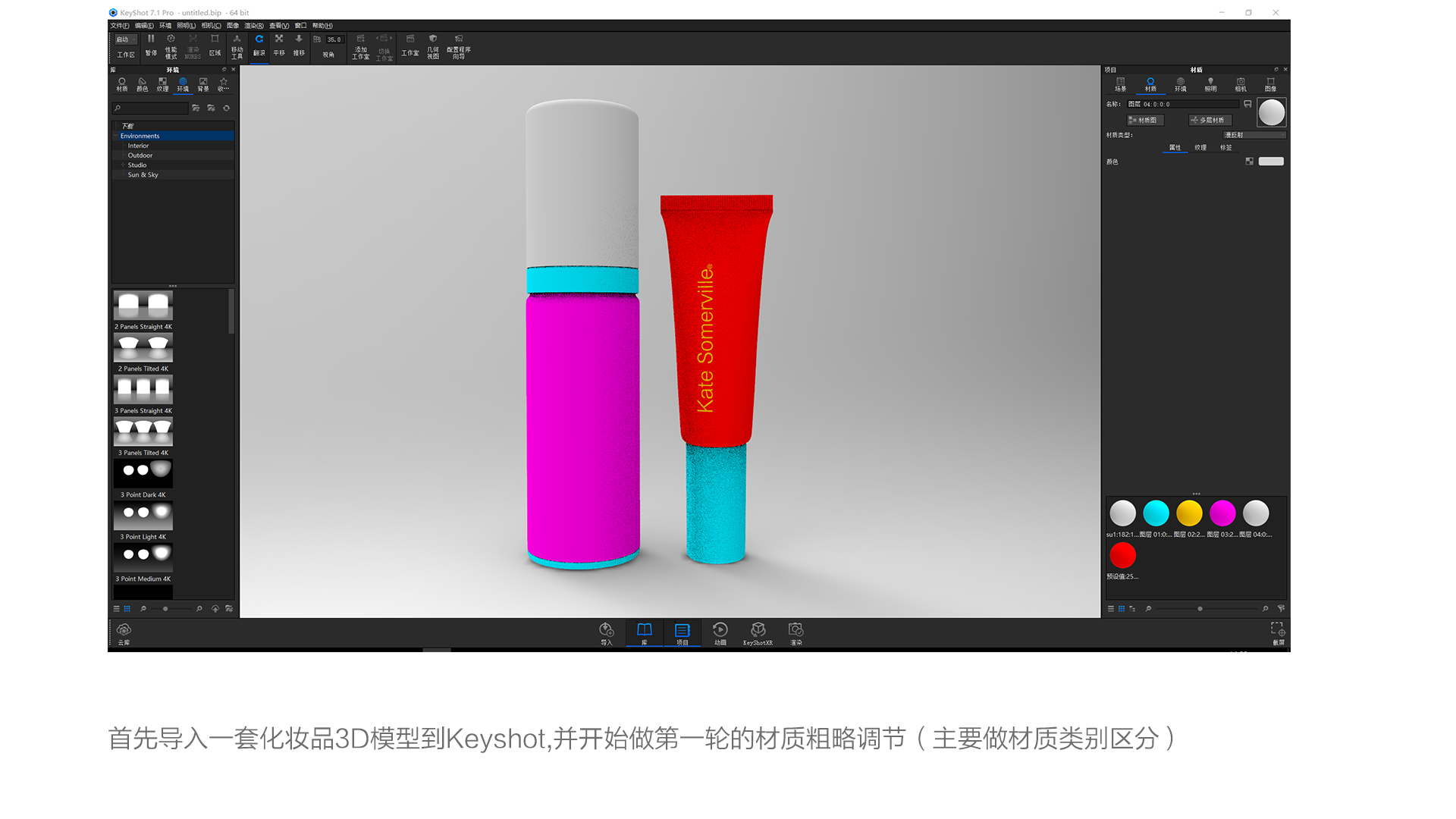
Task: Switch to the 纹理 tab in material properties
Action: coord(1201,147)
